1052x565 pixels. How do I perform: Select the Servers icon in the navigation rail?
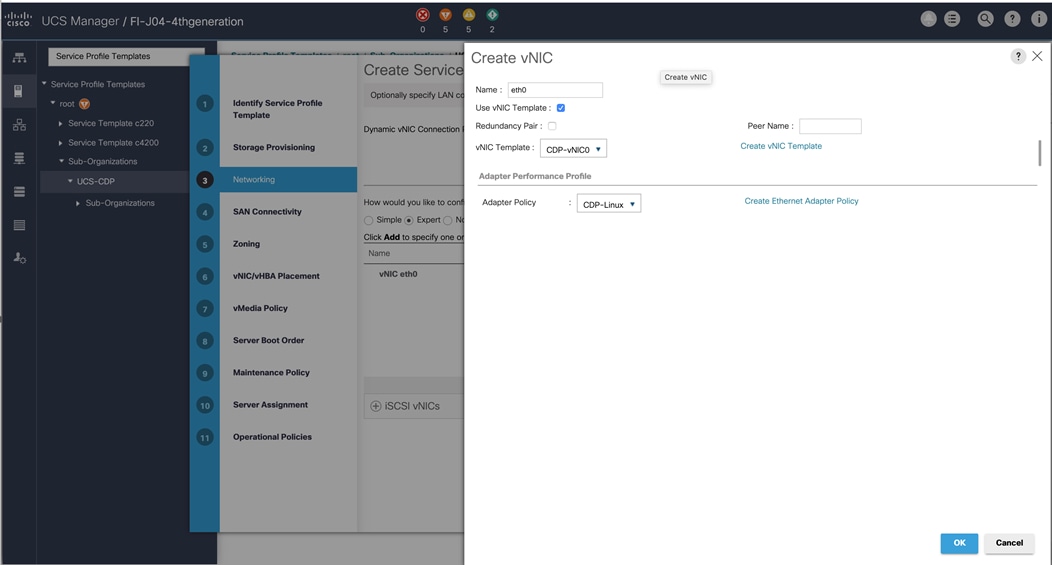[19, 91]
